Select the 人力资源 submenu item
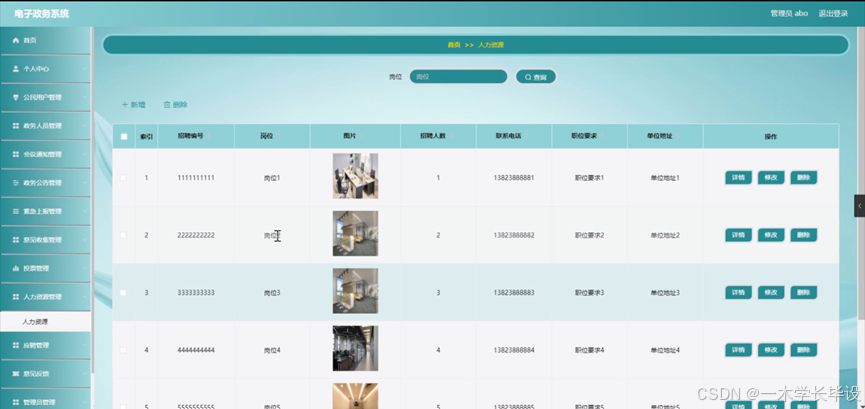Screen dimensions: 865x409 click(45, 322)
